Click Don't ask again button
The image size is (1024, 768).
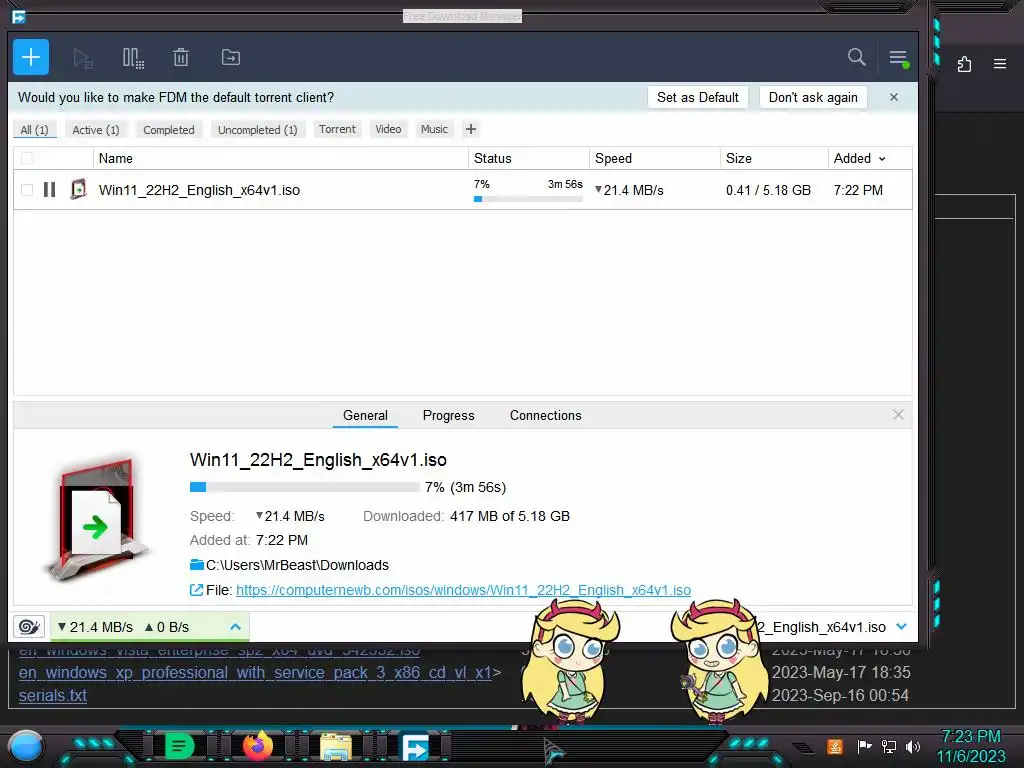813,97
